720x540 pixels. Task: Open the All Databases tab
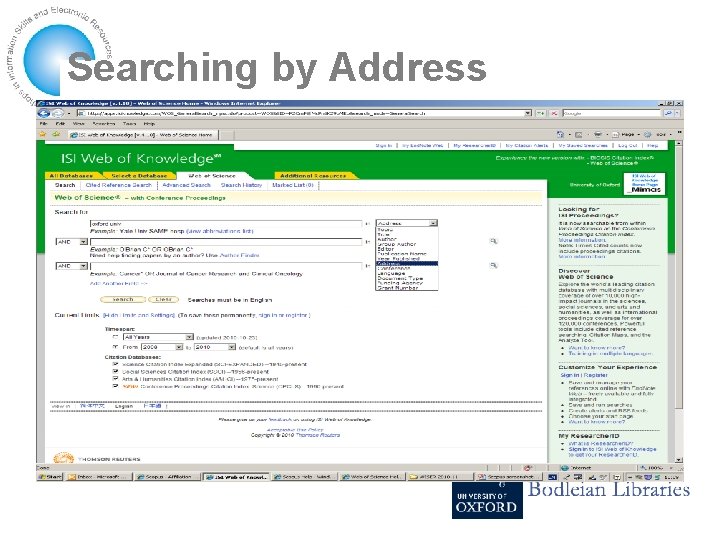tap(71, 175)
